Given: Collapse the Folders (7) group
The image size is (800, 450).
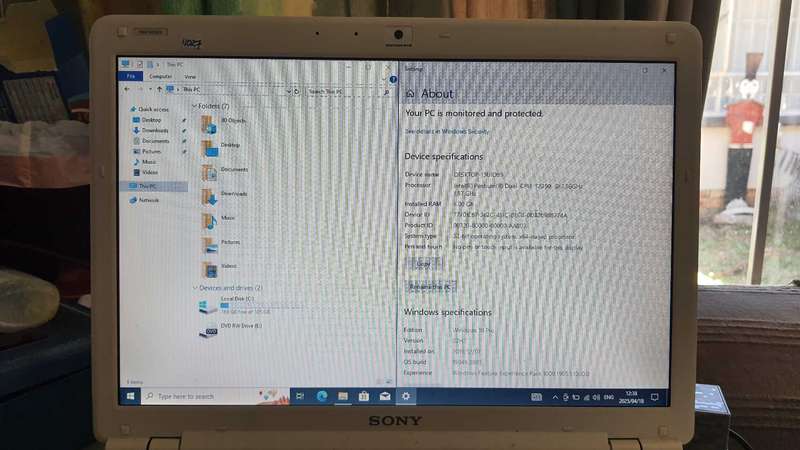Looking at the screenshot, I should coord(194,106).
